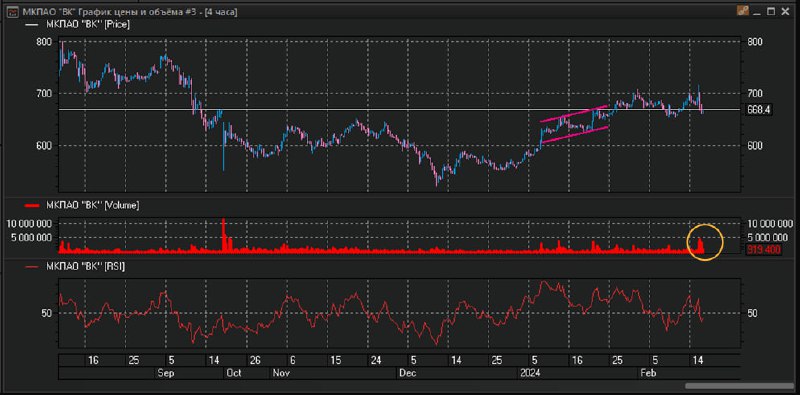The width and height of the screenshot is (800, 395).
Task: Click the date label 6 on the time axis
Action: tap(292, 360)
